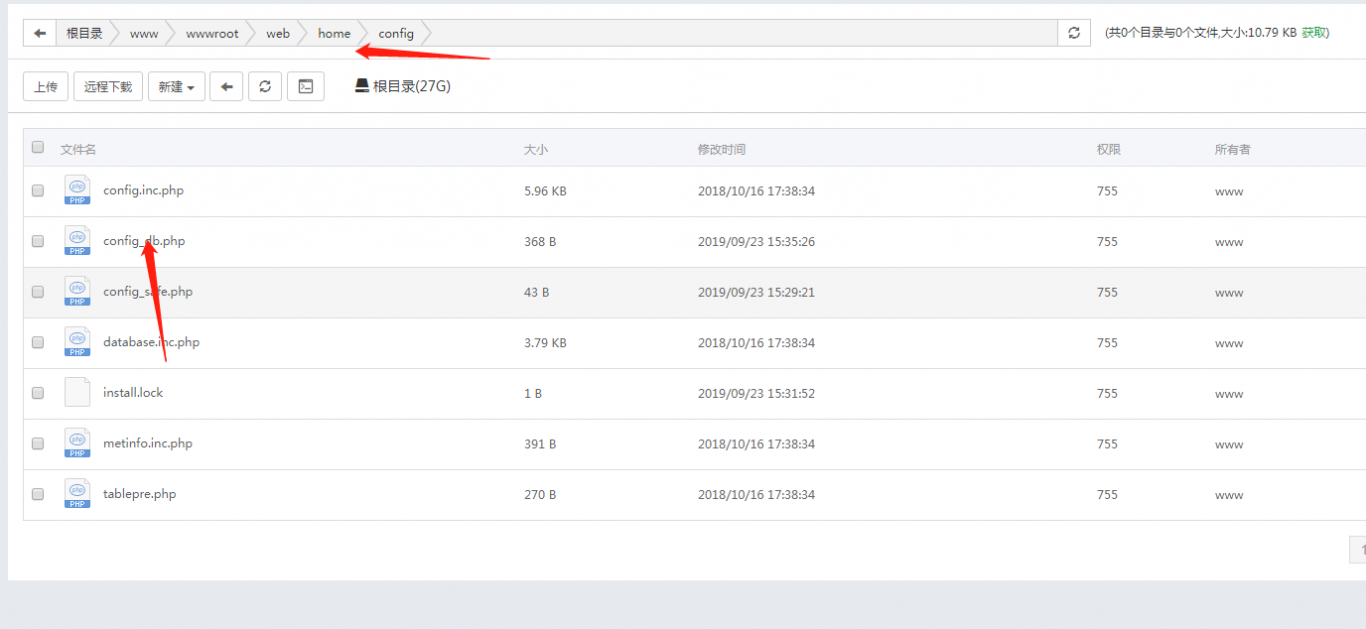This screenshot has height=629, width=1366.
Task: Navigate to wwwroot in breadcrumb path
Action: 212,33
